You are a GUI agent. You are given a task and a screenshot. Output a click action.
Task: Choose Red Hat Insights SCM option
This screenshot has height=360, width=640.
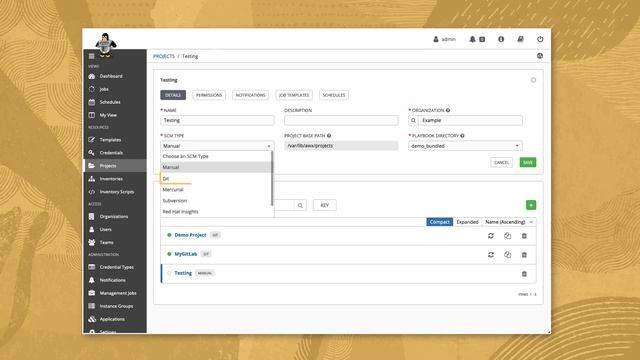(x=216, y=211)
